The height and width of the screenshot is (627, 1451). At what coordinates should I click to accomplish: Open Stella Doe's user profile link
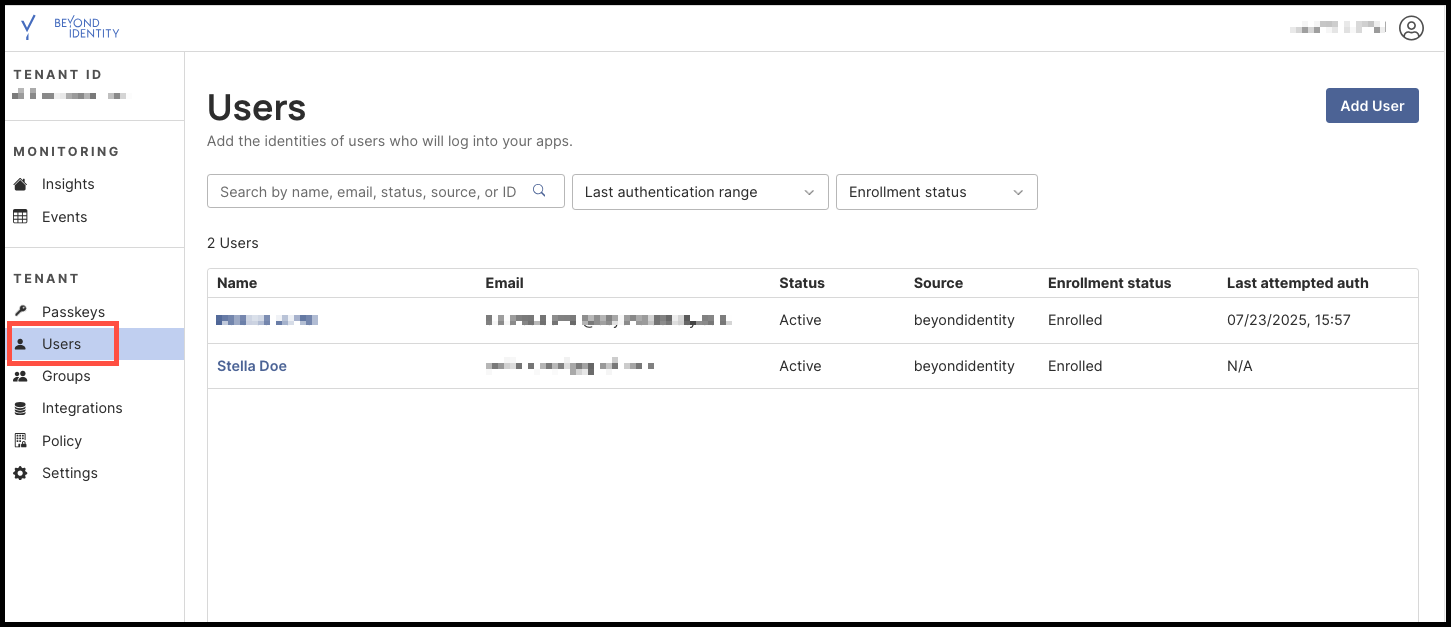click(x=252, y=366)
